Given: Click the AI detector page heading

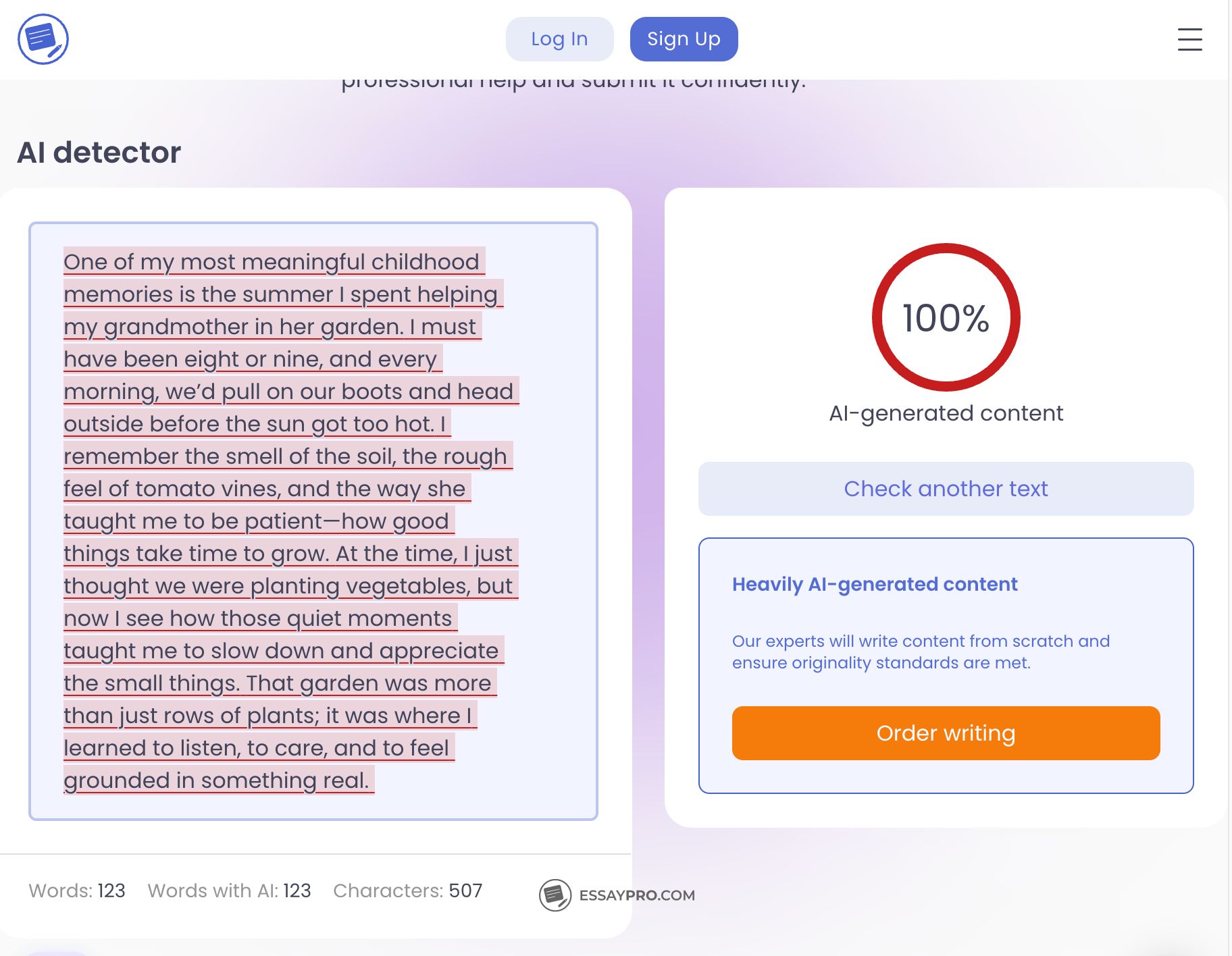Looking at the screenshot, I should [x=99, y=151].
